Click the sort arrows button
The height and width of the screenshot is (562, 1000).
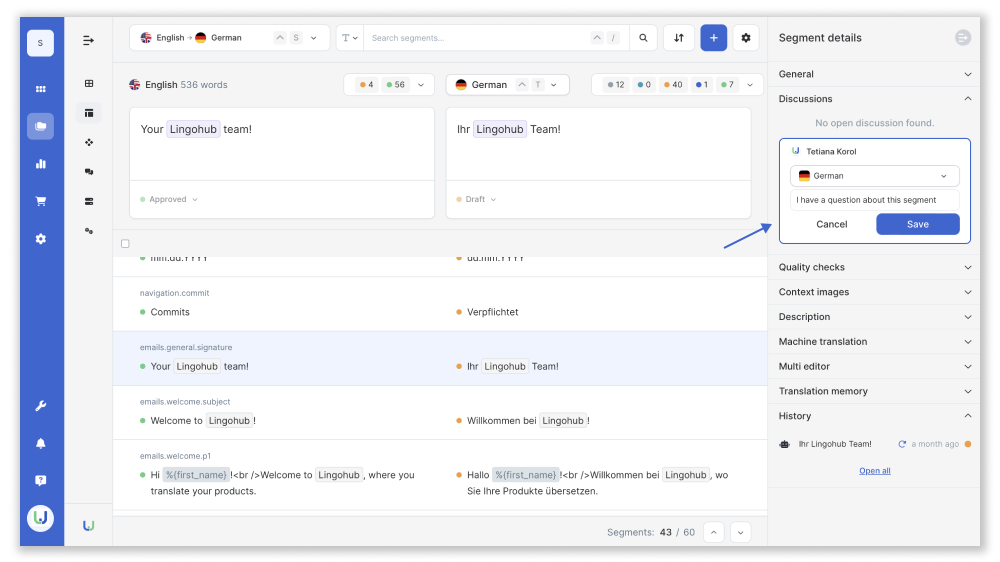tap(679, 38)
